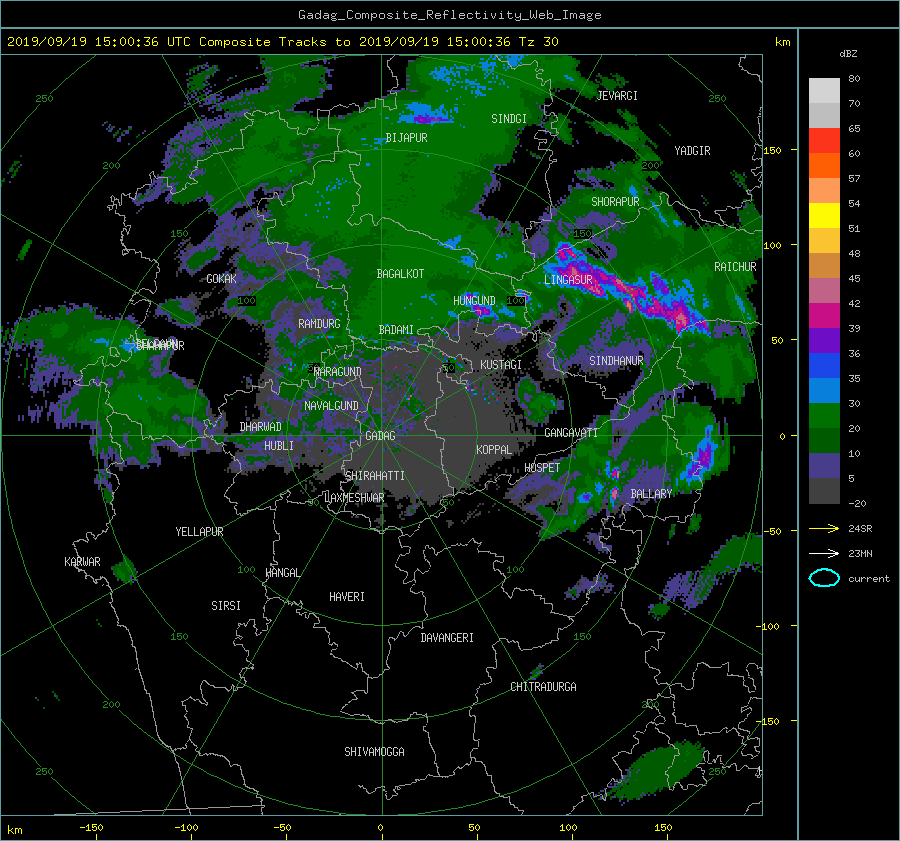
Task: Select the bright green 30 dBZ swatch
Action: coord(824,416)
